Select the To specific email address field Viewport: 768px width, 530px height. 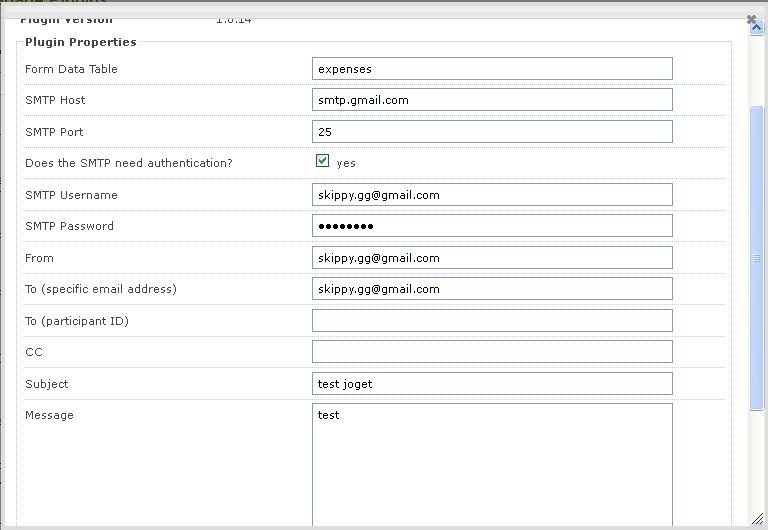tap(492, 289)
